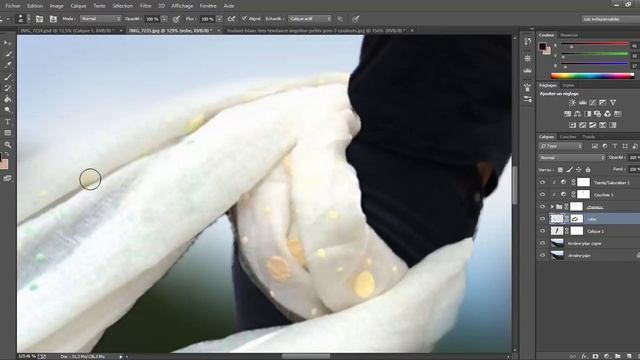The height and width of the screenshot is (360, 640).
Task: Add a Brightness/Contrast adjustment
Action: click(x=572, y=102)
